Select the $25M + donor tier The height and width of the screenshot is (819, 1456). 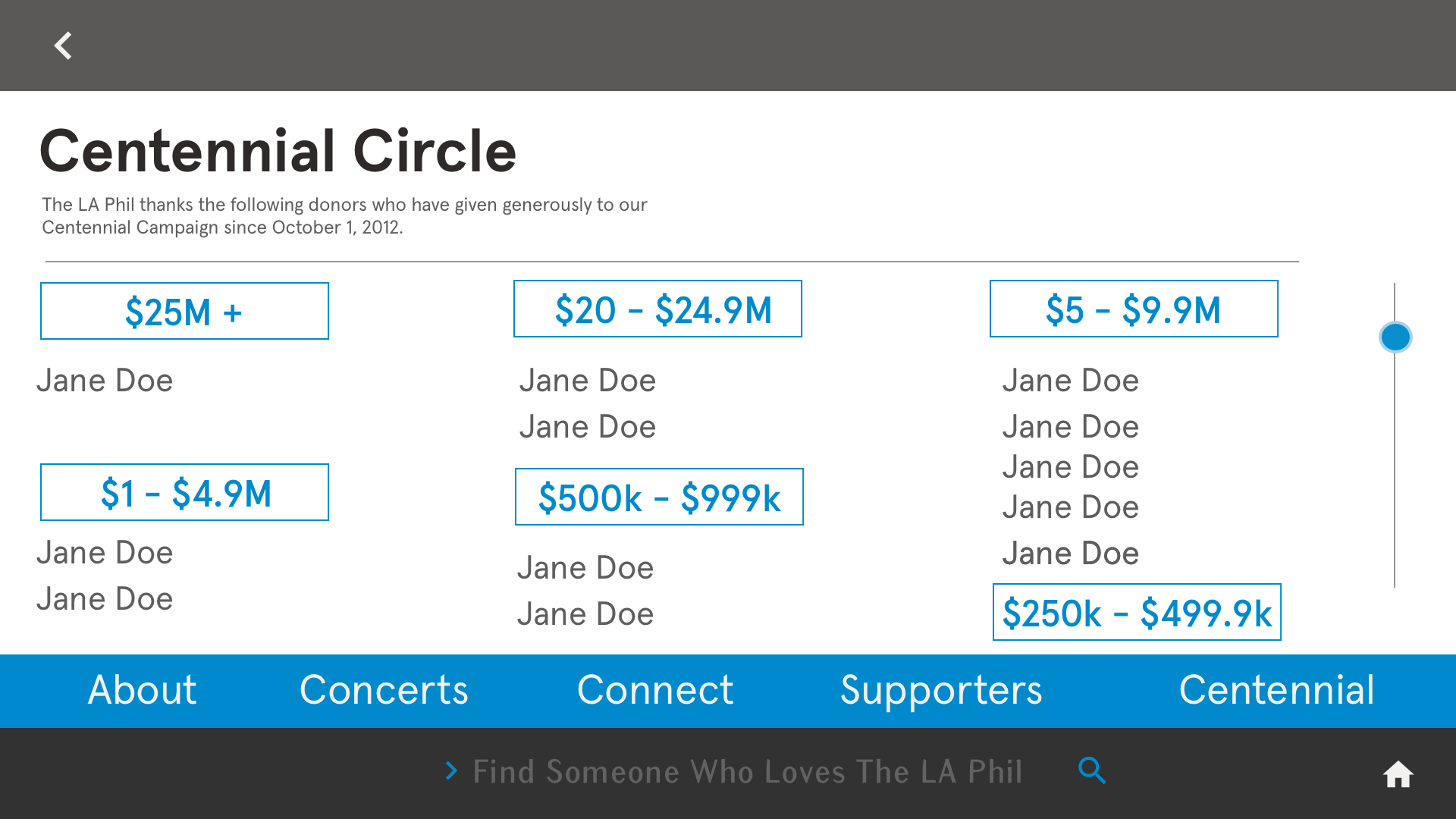(x=184, y=311)
